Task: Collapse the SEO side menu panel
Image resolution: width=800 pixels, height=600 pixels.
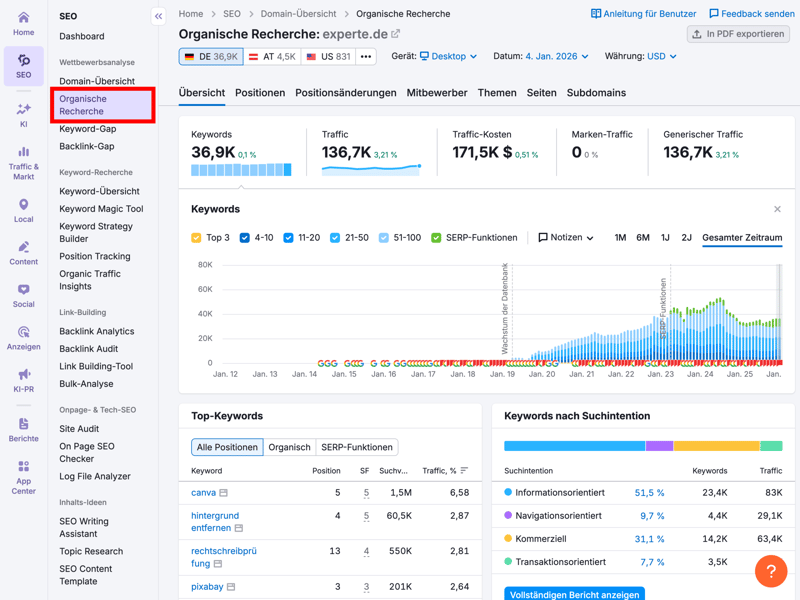Action: click(158, 16)
